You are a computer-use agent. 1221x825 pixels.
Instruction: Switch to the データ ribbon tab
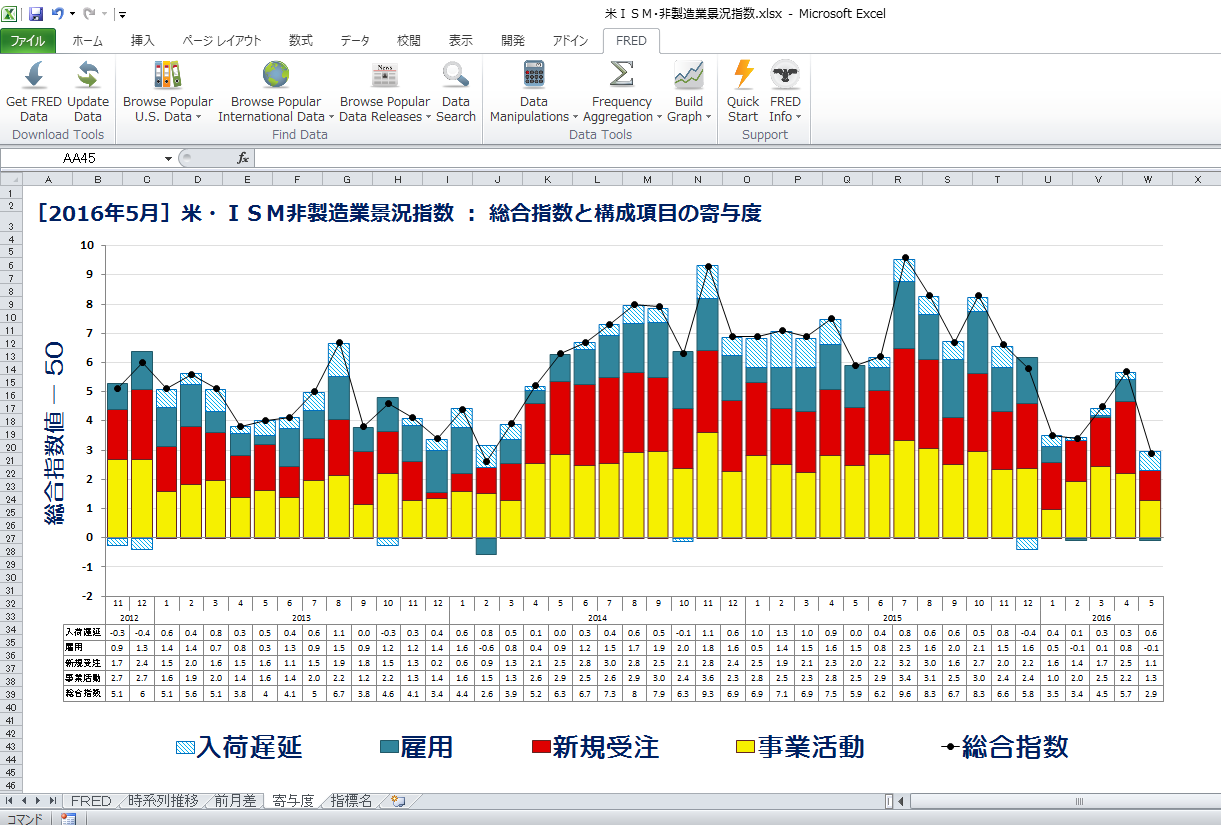pos(355,41)
